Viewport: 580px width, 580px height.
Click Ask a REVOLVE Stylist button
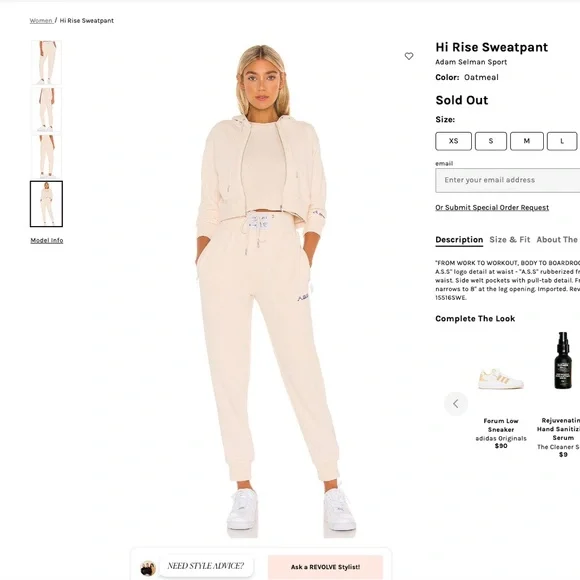[326, 567]
